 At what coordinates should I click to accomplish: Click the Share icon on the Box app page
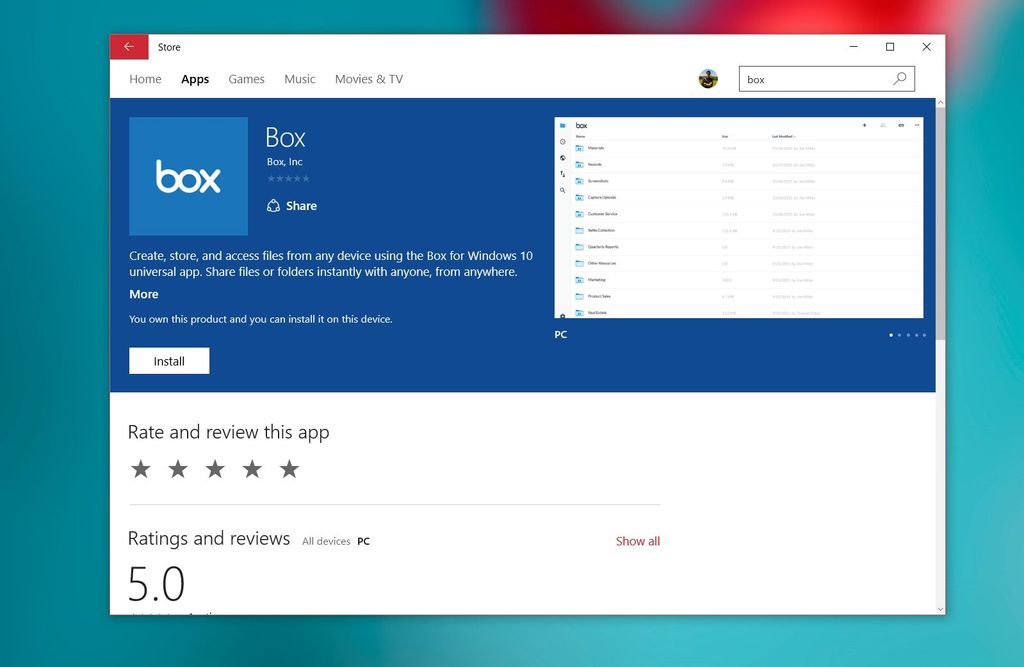point(273,205)
